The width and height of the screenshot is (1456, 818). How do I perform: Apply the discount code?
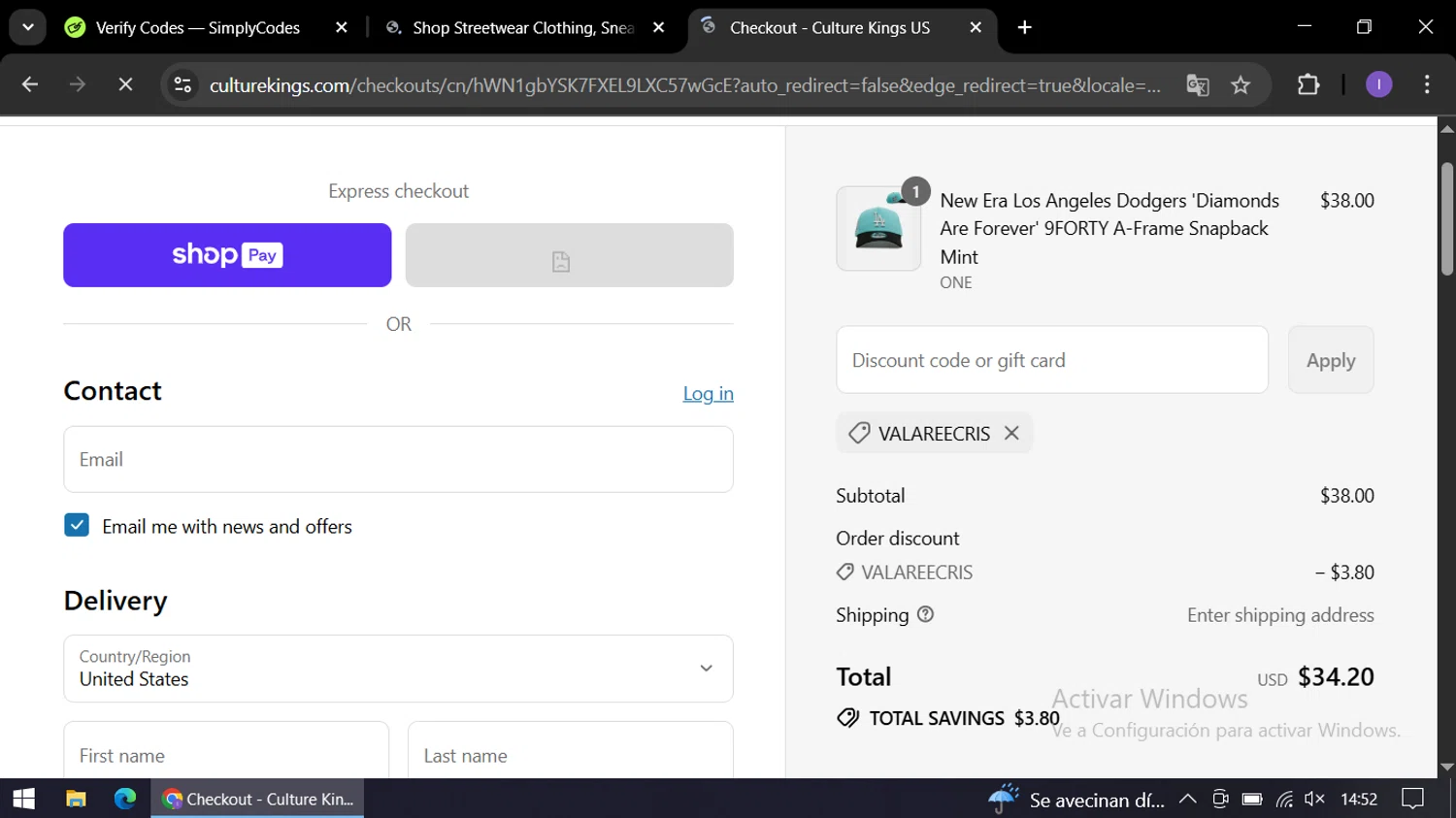(1331, 360)
